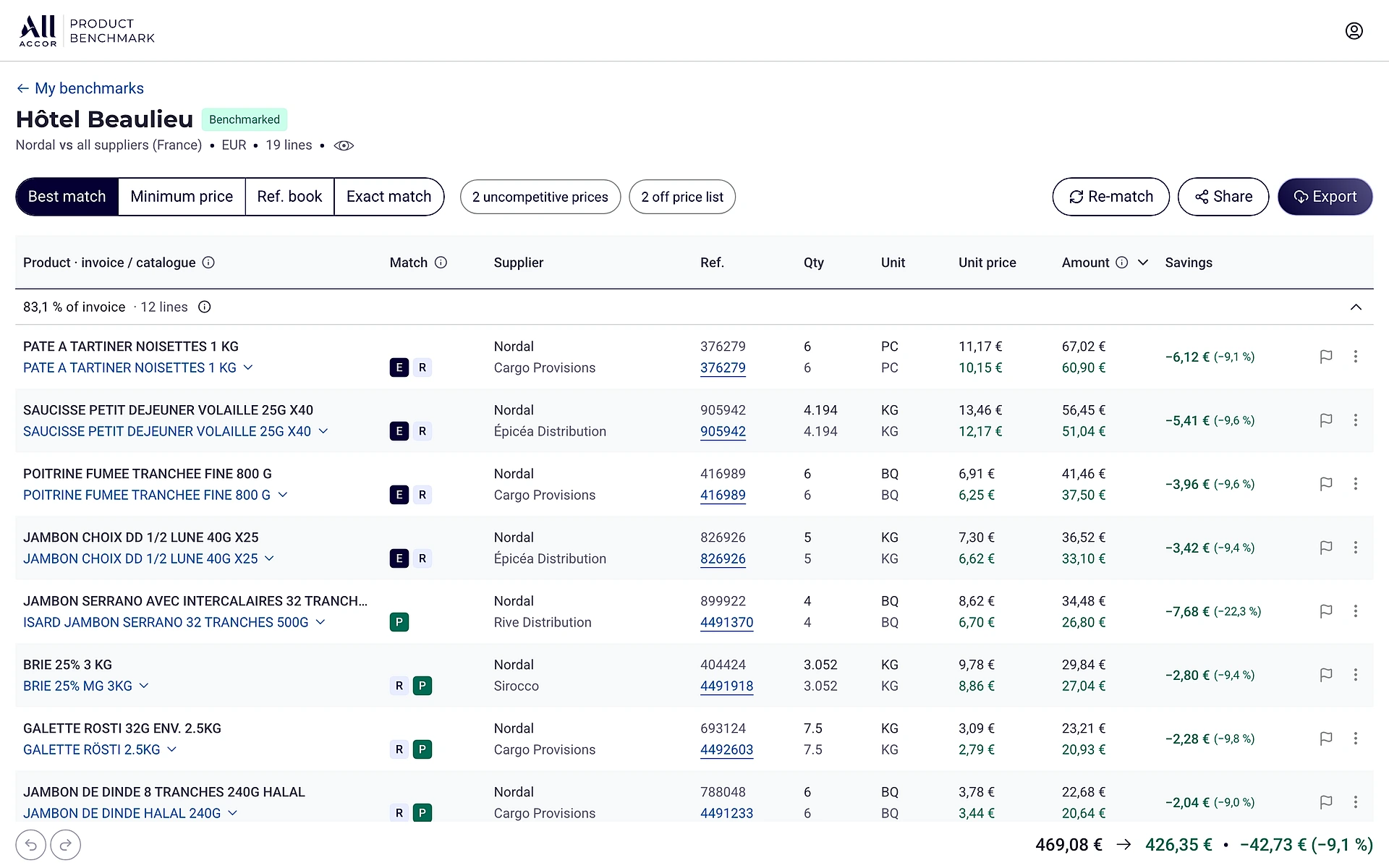This screenshot has width=1389, height=868.
Task: Select the Best match tab
Action: pos(67,197)
